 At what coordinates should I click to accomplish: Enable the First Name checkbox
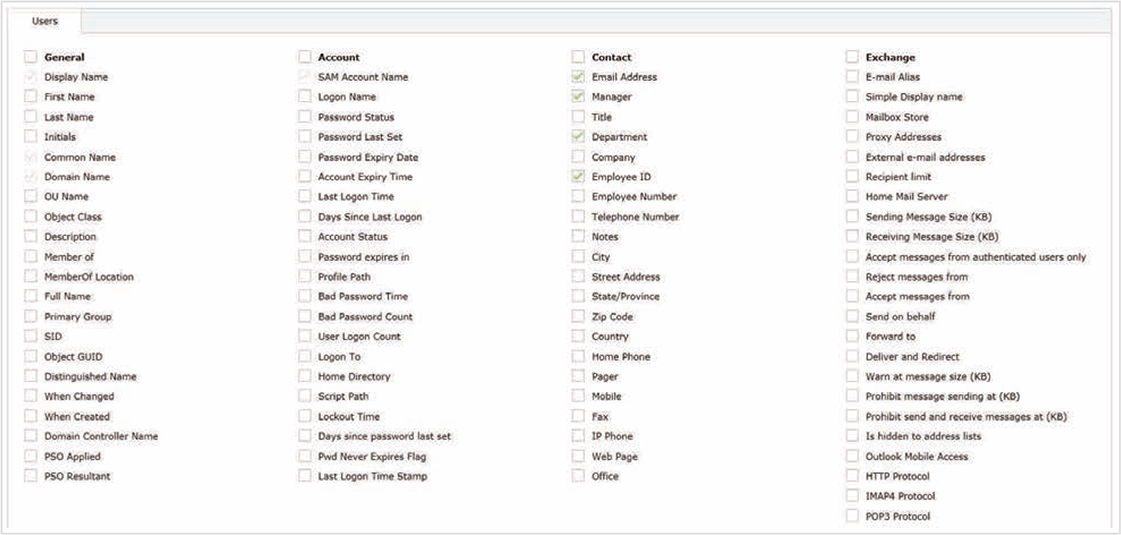tap(31, 97)
